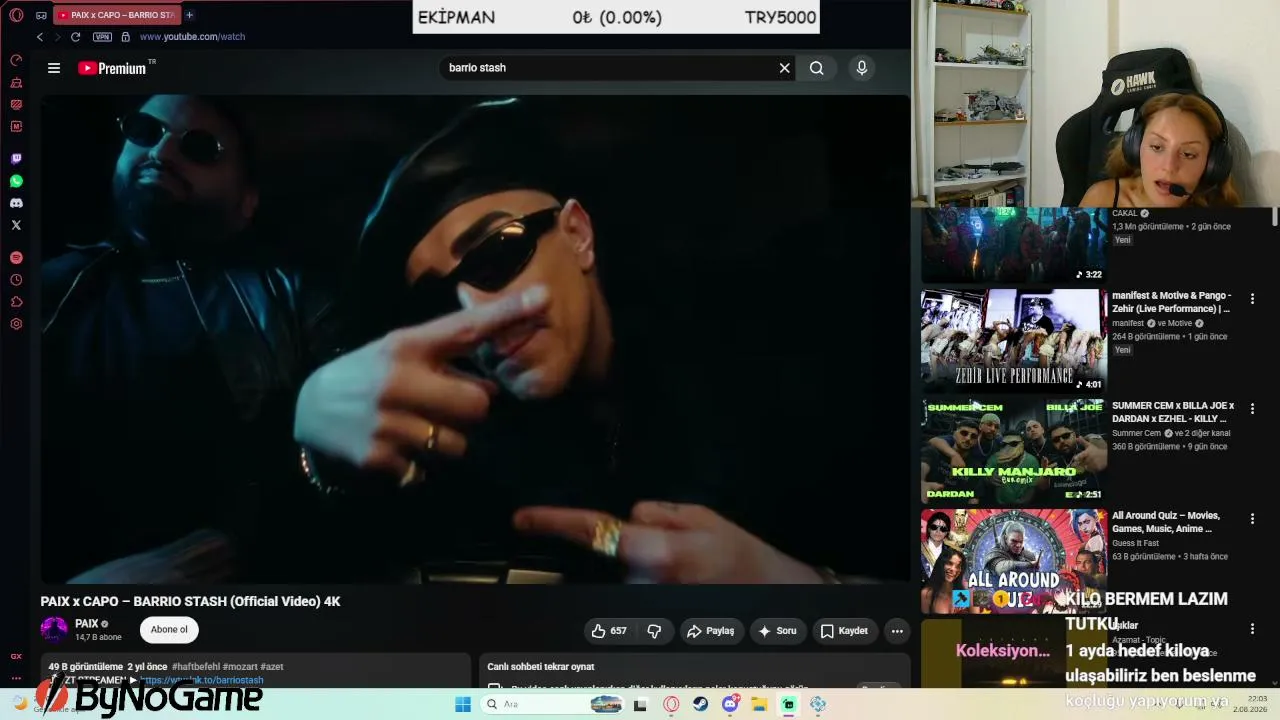Viewport: 1280px width, 720px height.
Task: Open options for SUMMER CEM video
Action: click(1252, 409)
